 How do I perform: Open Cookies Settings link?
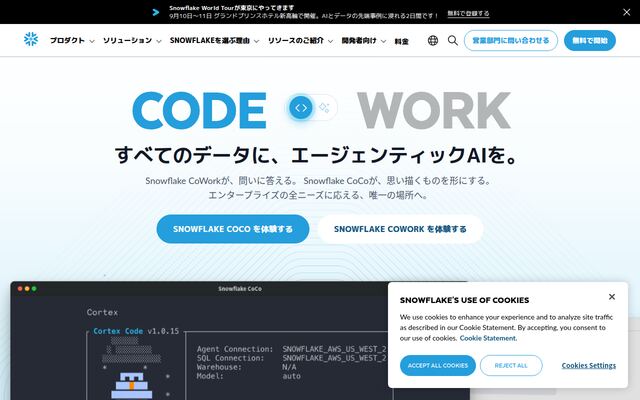point(589,365)
